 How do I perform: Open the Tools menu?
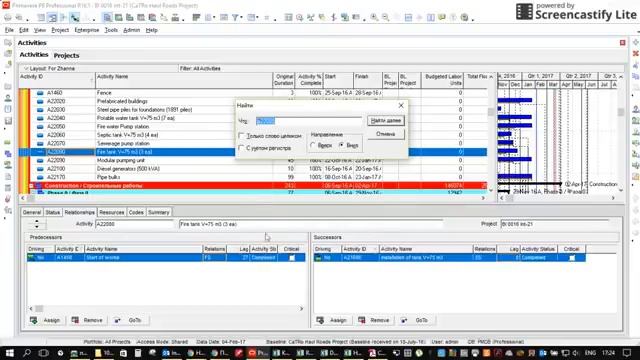pos(111,30)
